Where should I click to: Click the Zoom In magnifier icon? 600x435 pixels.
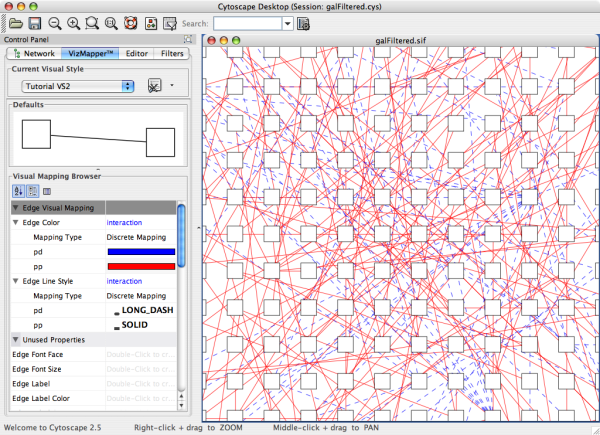point(73,22)
